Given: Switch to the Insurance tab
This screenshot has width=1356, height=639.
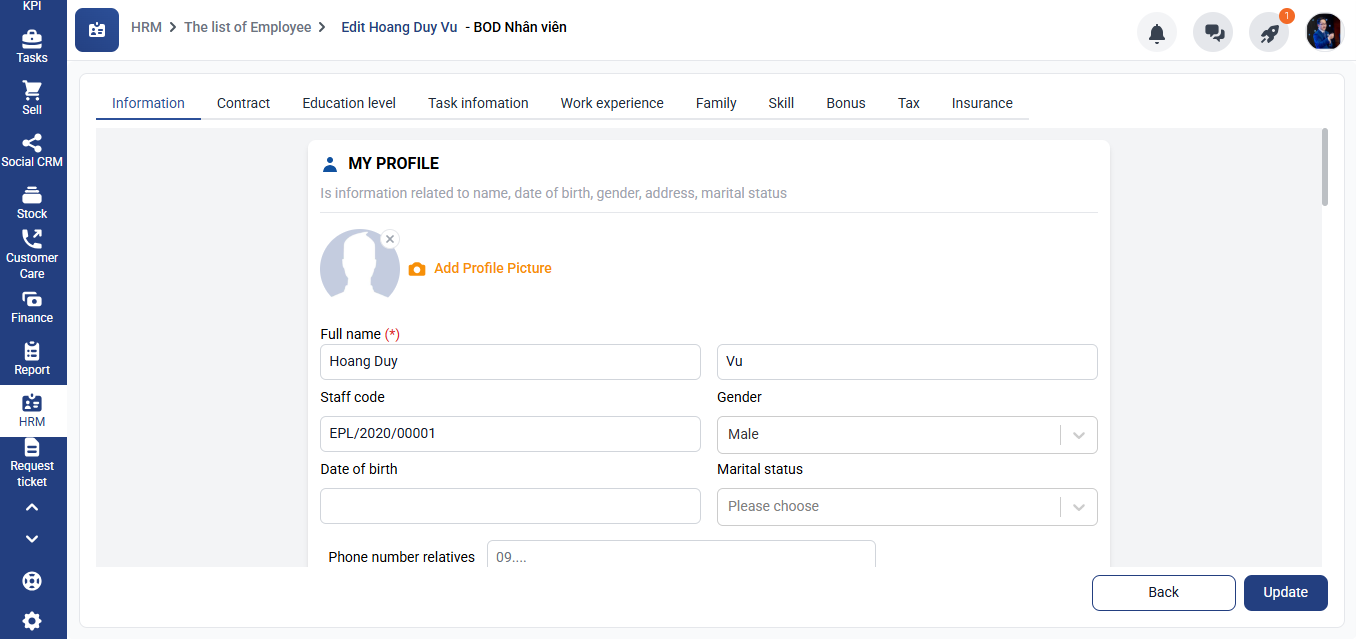Looking at the screenshot, I should click(x=982, y=103).
